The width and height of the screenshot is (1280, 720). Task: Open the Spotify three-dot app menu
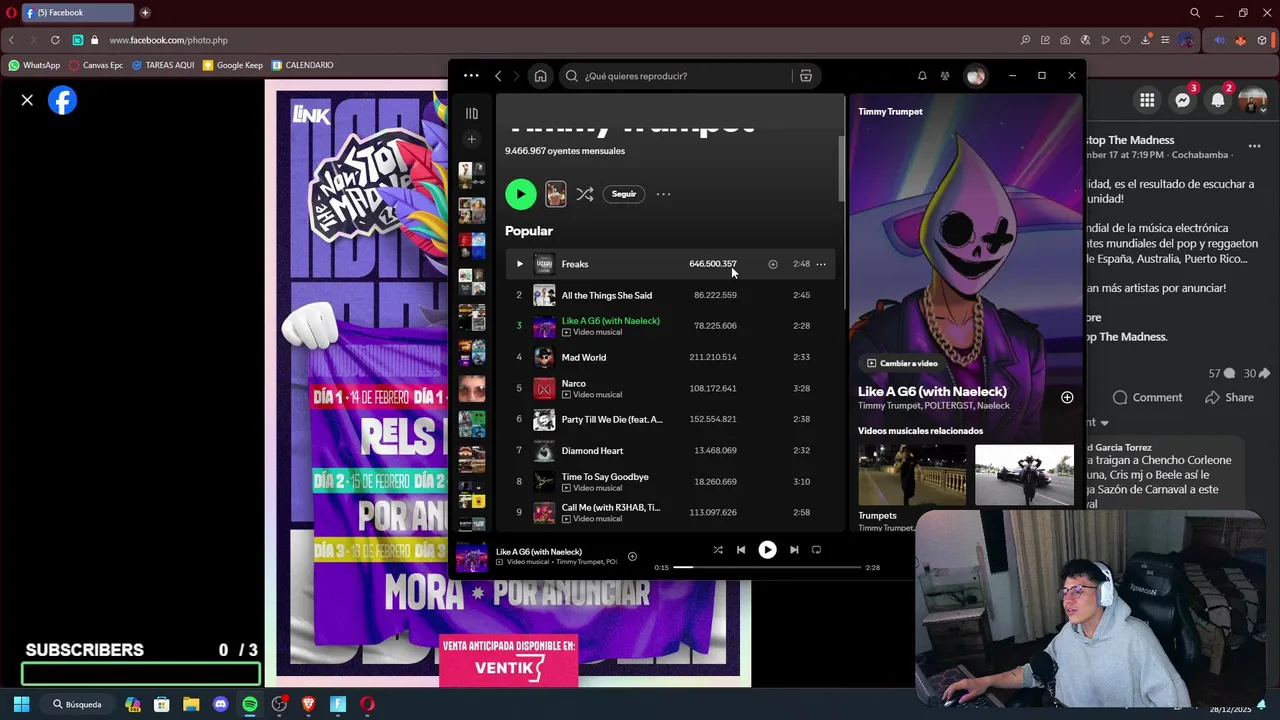coord(471,76)
